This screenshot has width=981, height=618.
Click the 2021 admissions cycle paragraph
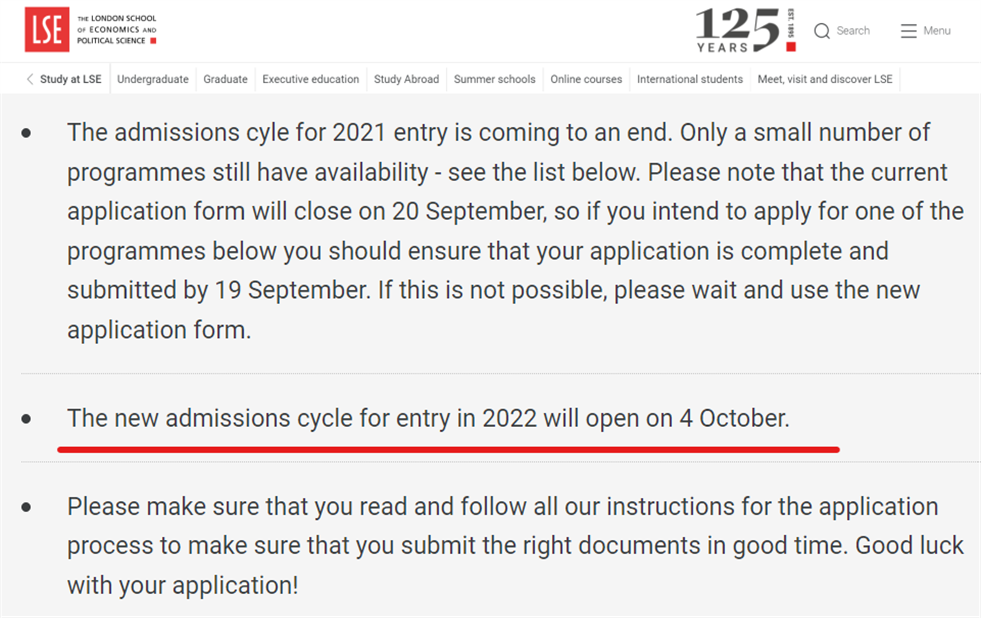(515, 231)
